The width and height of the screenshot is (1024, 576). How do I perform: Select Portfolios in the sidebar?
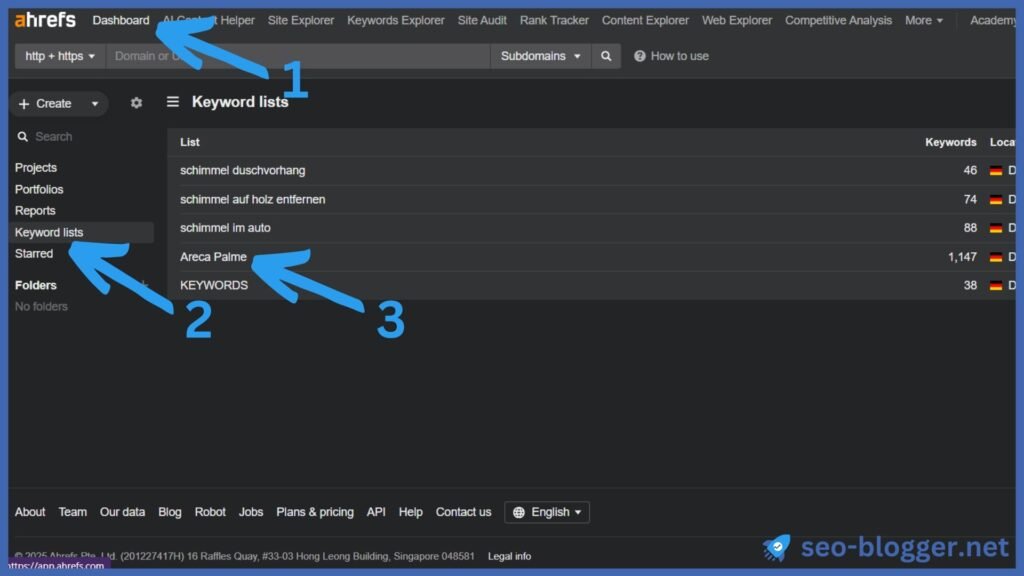point(39,189)
